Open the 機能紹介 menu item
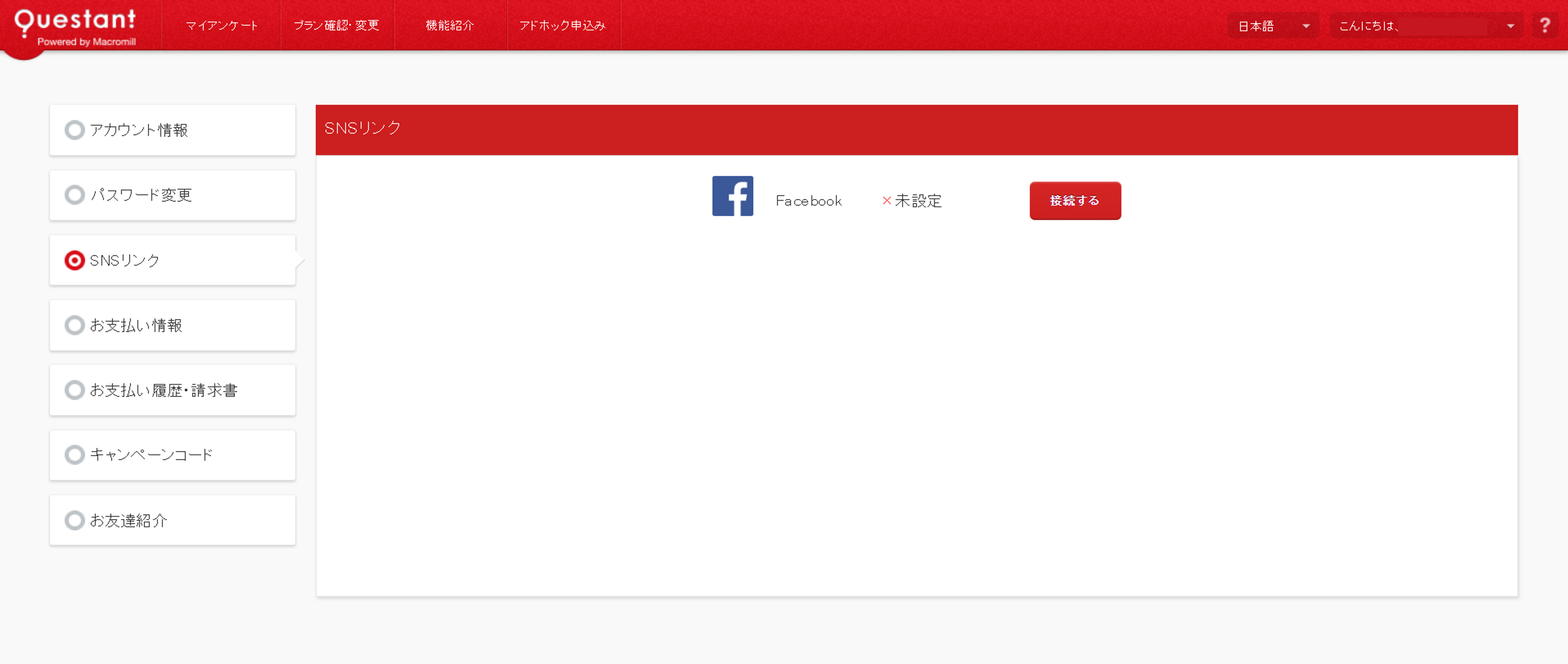The width and height of the screenshot is (1568, 664). [x=450, y=26]
